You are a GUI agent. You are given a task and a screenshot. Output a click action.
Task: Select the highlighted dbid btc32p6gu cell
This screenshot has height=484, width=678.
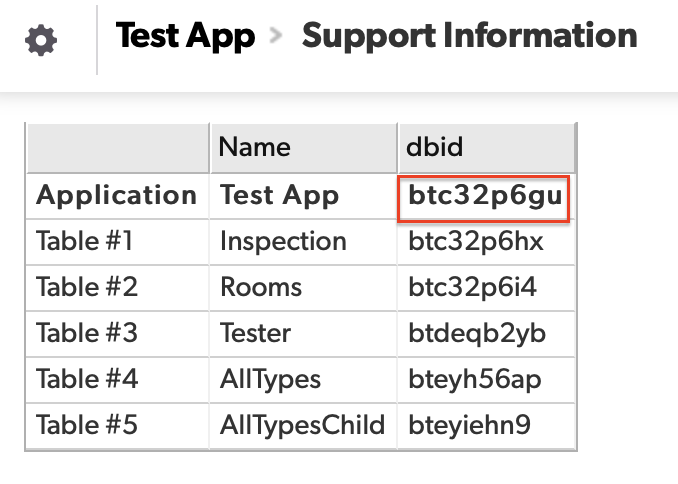485,196
